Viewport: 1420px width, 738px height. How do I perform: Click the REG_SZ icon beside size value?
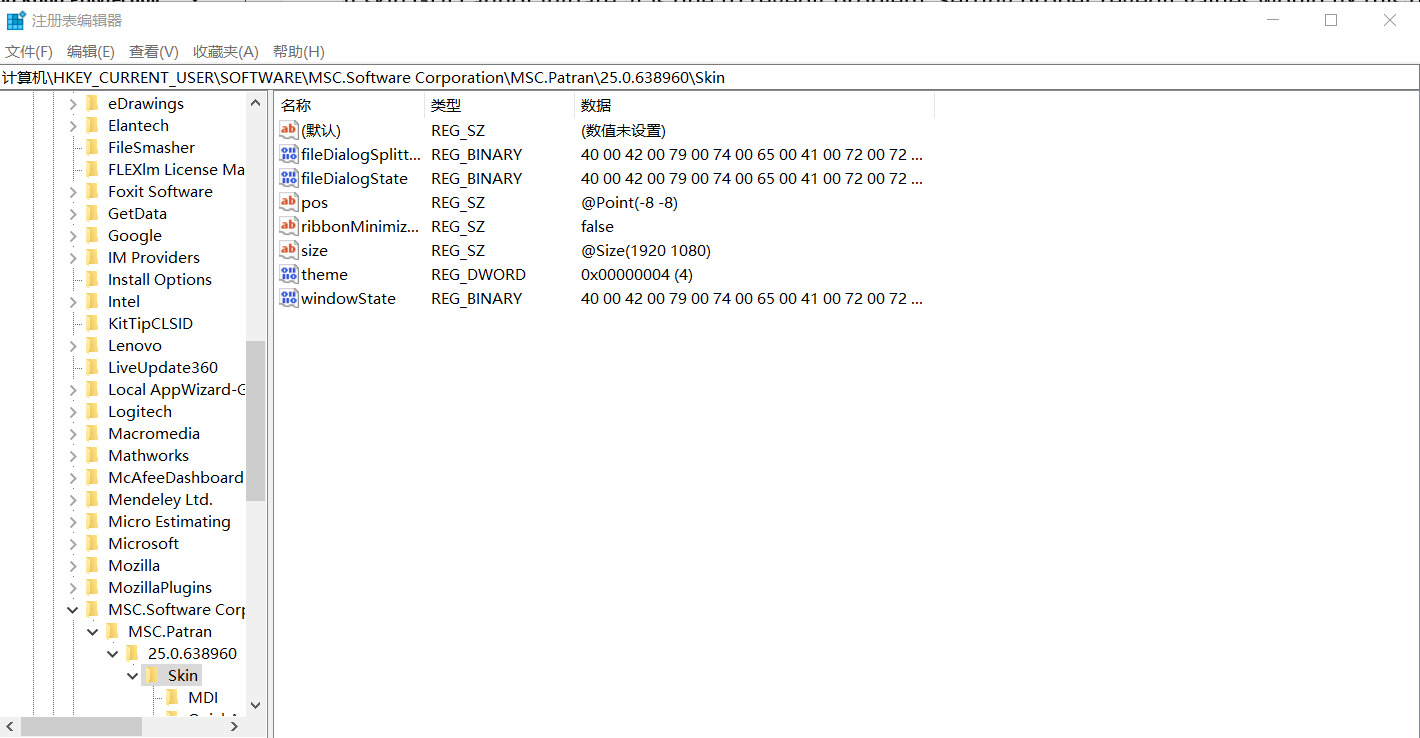288,250
